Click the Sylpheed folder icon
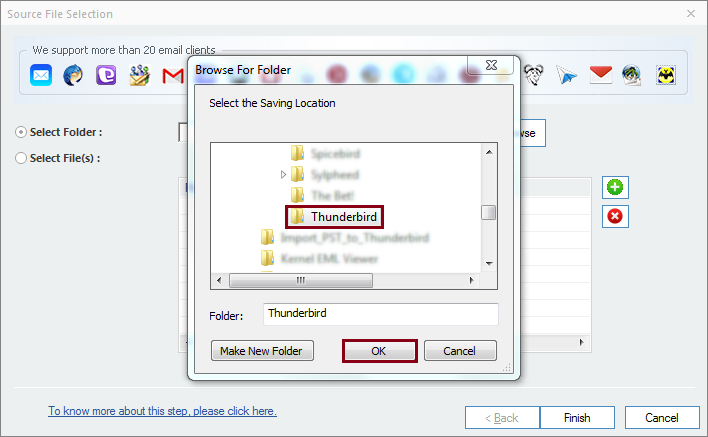 pos(297,174)
